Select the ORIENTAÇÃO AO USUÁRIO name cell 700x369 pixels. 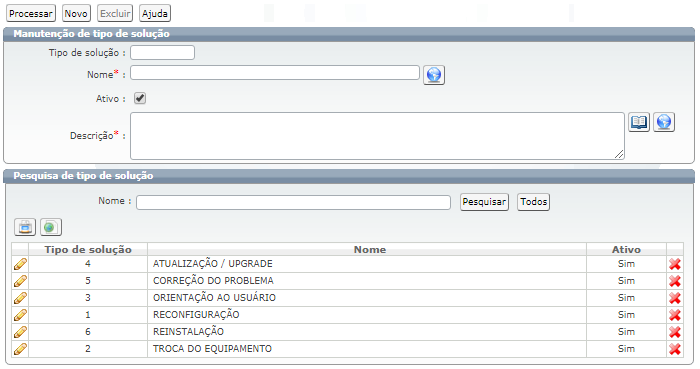tap(367, 298)
